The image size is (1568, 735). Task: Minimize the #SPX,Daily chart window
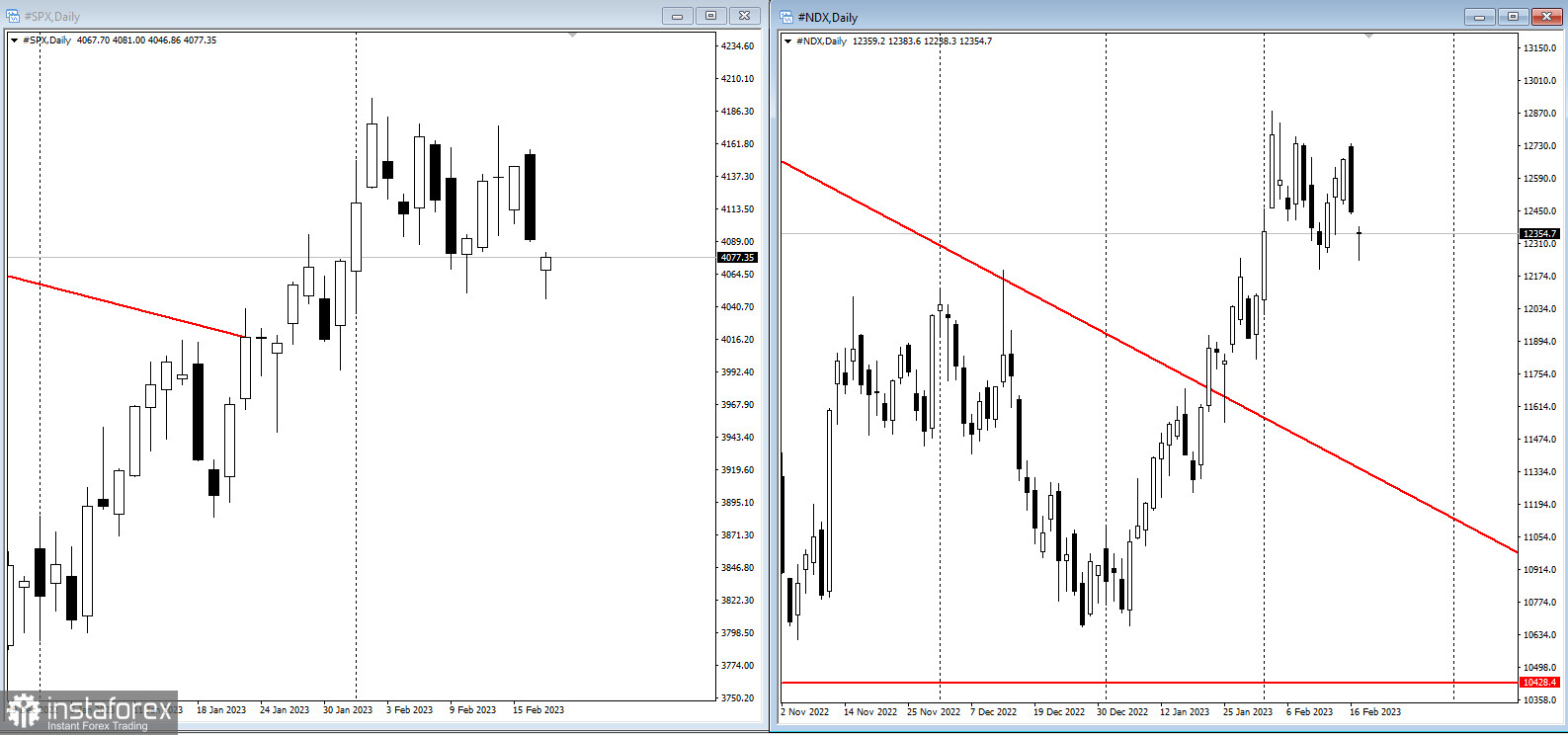pos(677,16)
